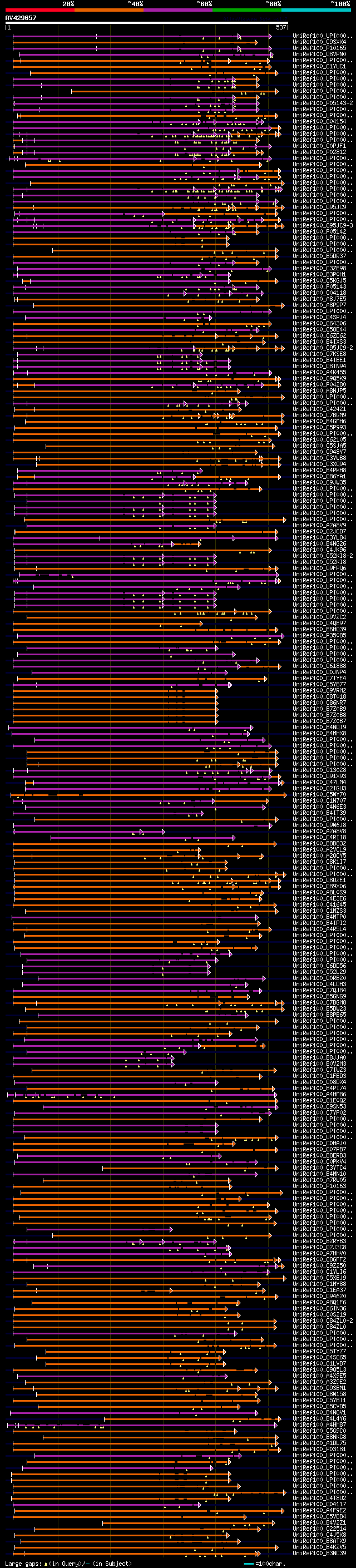Open the UniRef100_B5DW23 entry
This screenshot has width=356, height=1568.
(x=319, y=1008)
